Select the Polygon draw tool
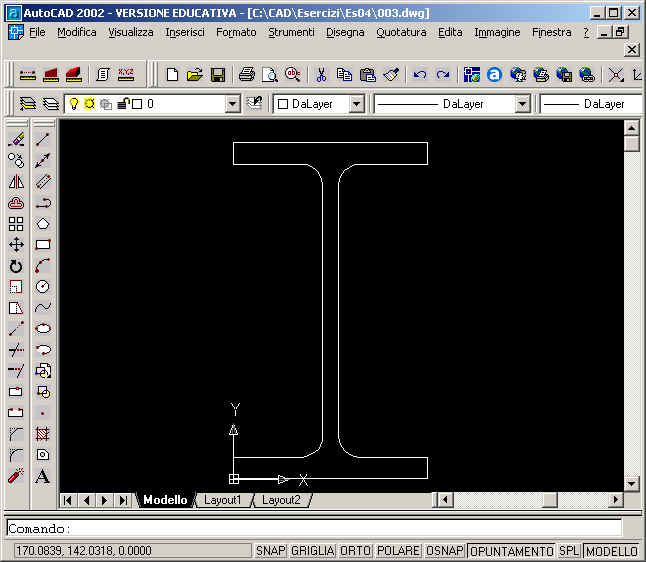646x562 pixels. [43, 224]
